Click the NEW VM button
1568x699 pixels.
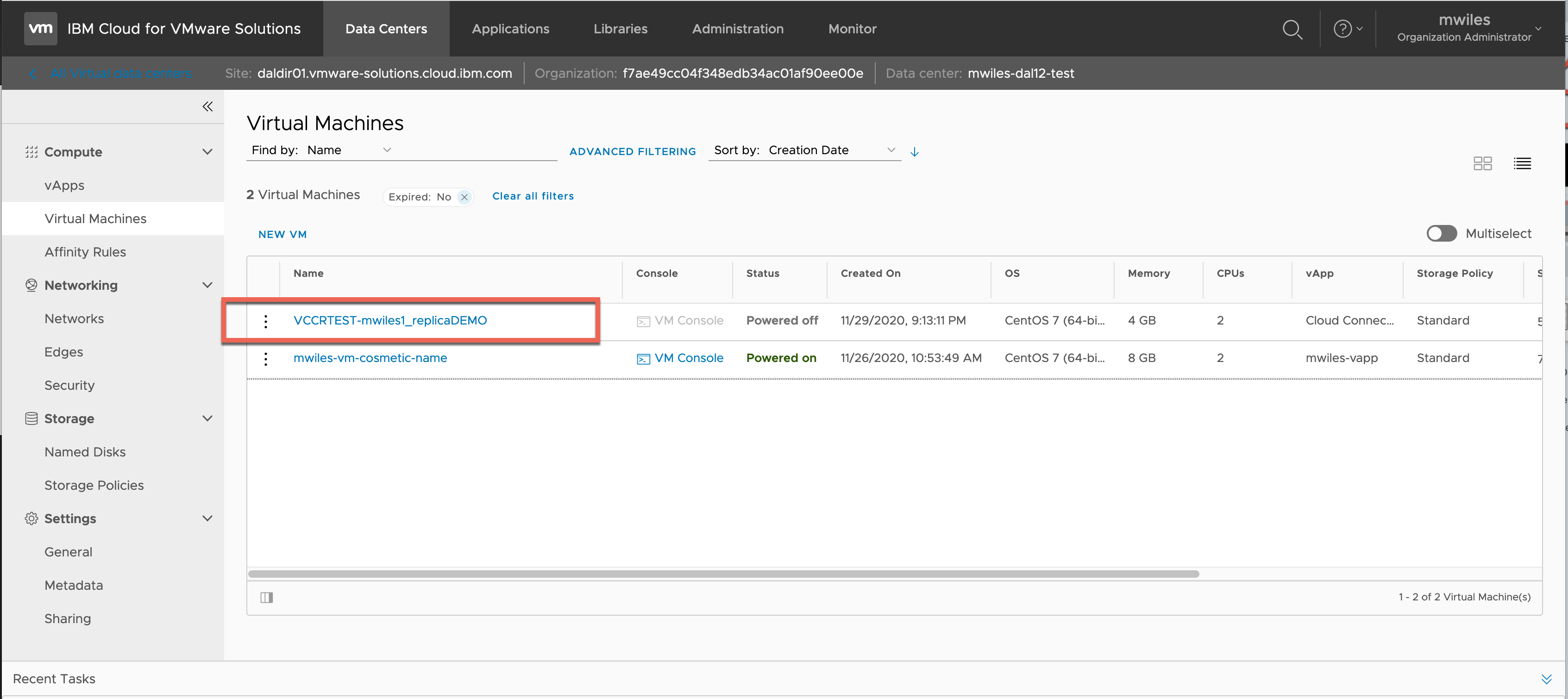pos(282,234)
